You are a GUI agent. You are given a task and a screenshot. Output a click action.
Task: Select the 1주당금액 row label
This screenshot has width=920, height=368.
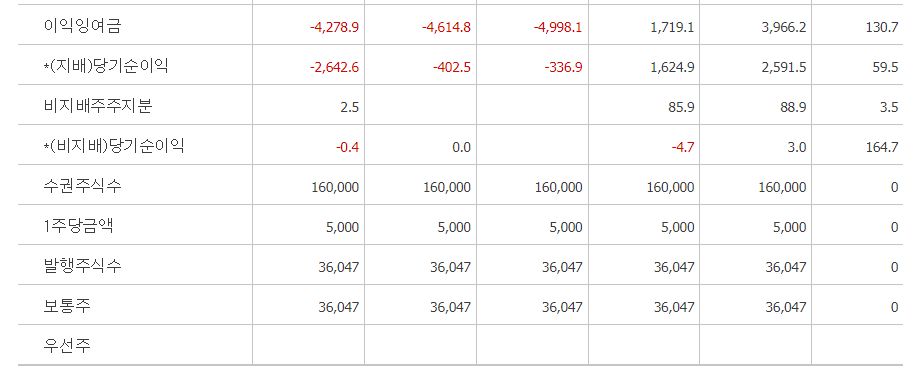click(x=79, y=226)
